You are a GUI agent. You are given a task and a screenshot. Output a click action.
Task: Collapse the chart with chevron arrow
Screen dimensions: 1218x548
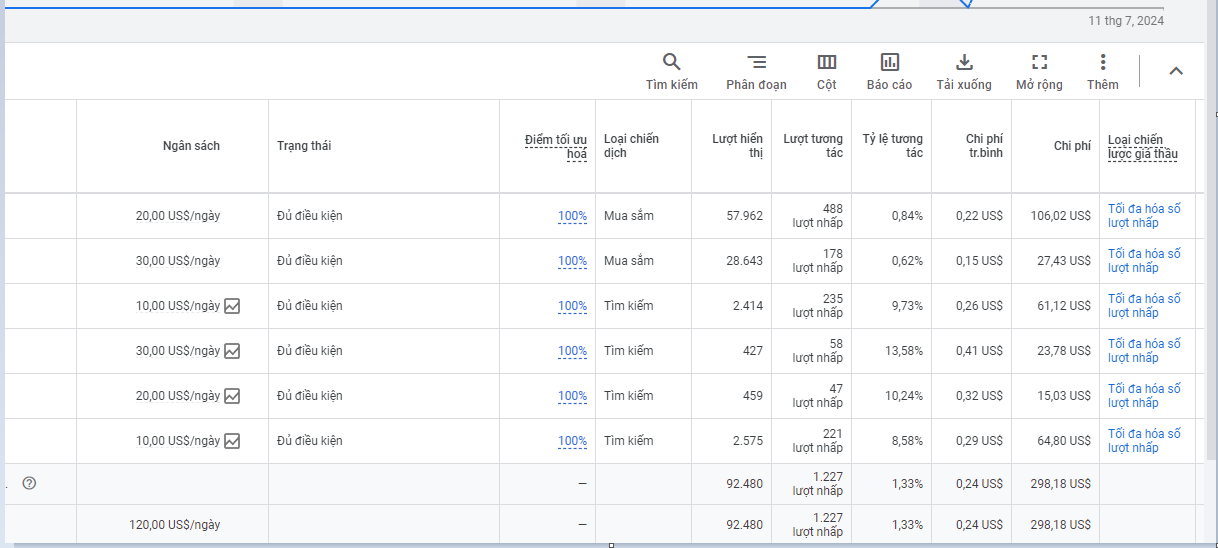click(1176, 71)
